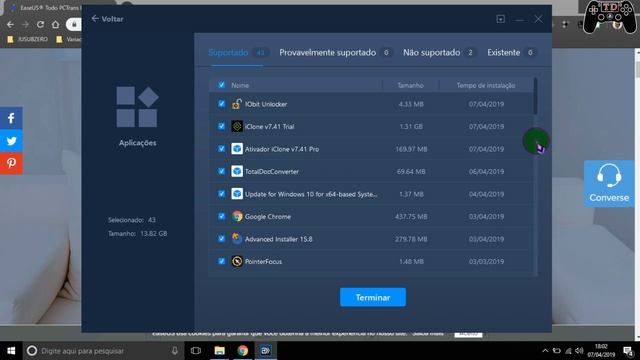Open the JUSUBZERO bookmark folder
The image size is (640, 360).
(28, 39)
